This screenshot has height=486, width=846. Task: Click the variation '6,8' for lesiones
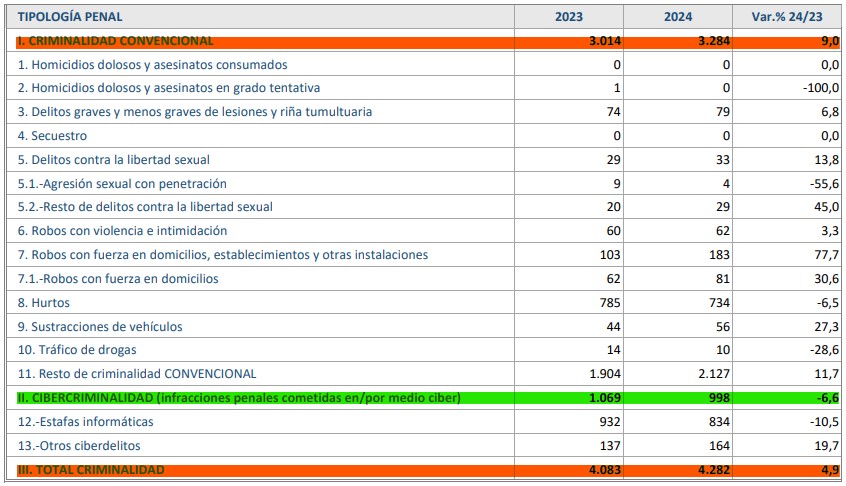tap(830, 112)
